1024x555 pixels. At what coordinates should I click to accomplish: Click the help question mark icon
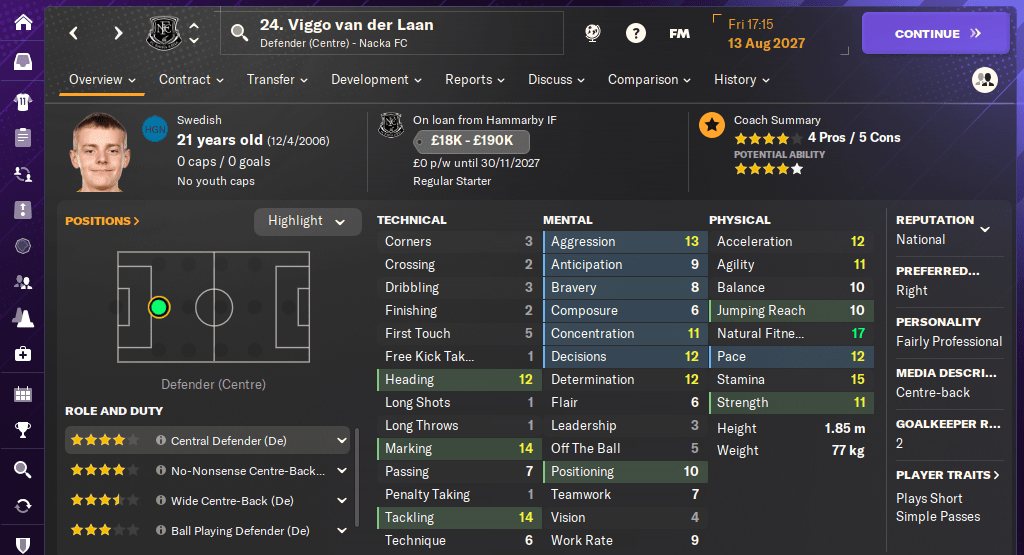click(636, 34)
